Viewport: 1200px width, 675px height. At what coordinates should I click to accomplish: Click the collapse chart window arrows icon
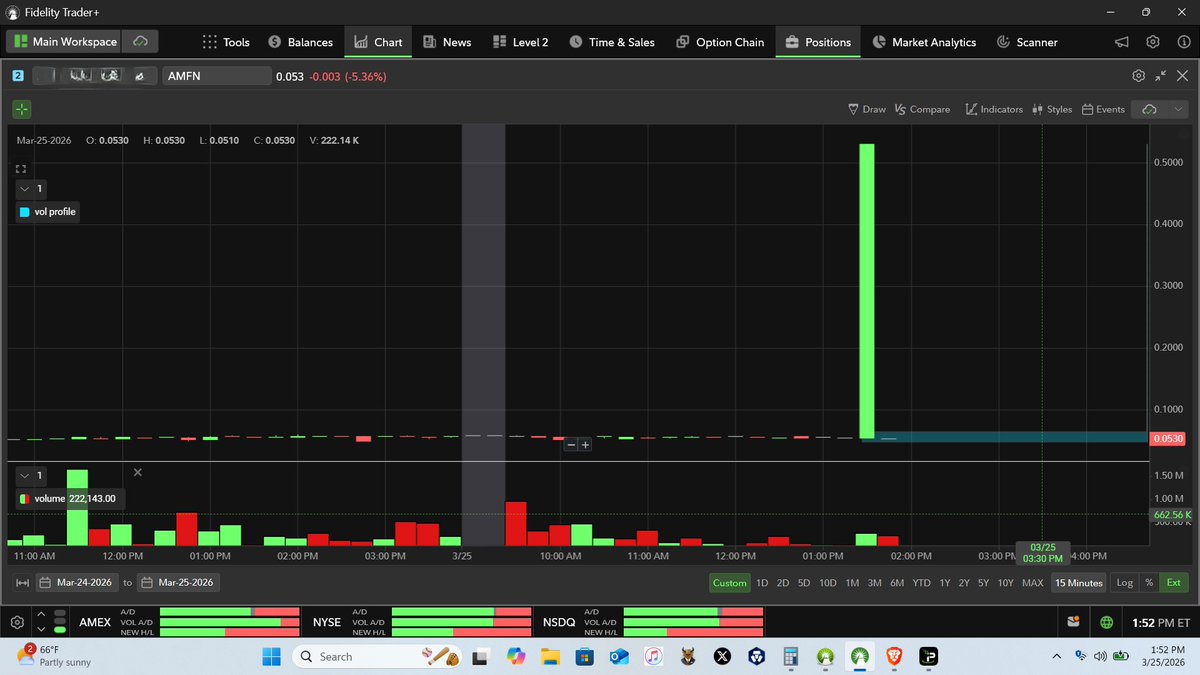1161,76
